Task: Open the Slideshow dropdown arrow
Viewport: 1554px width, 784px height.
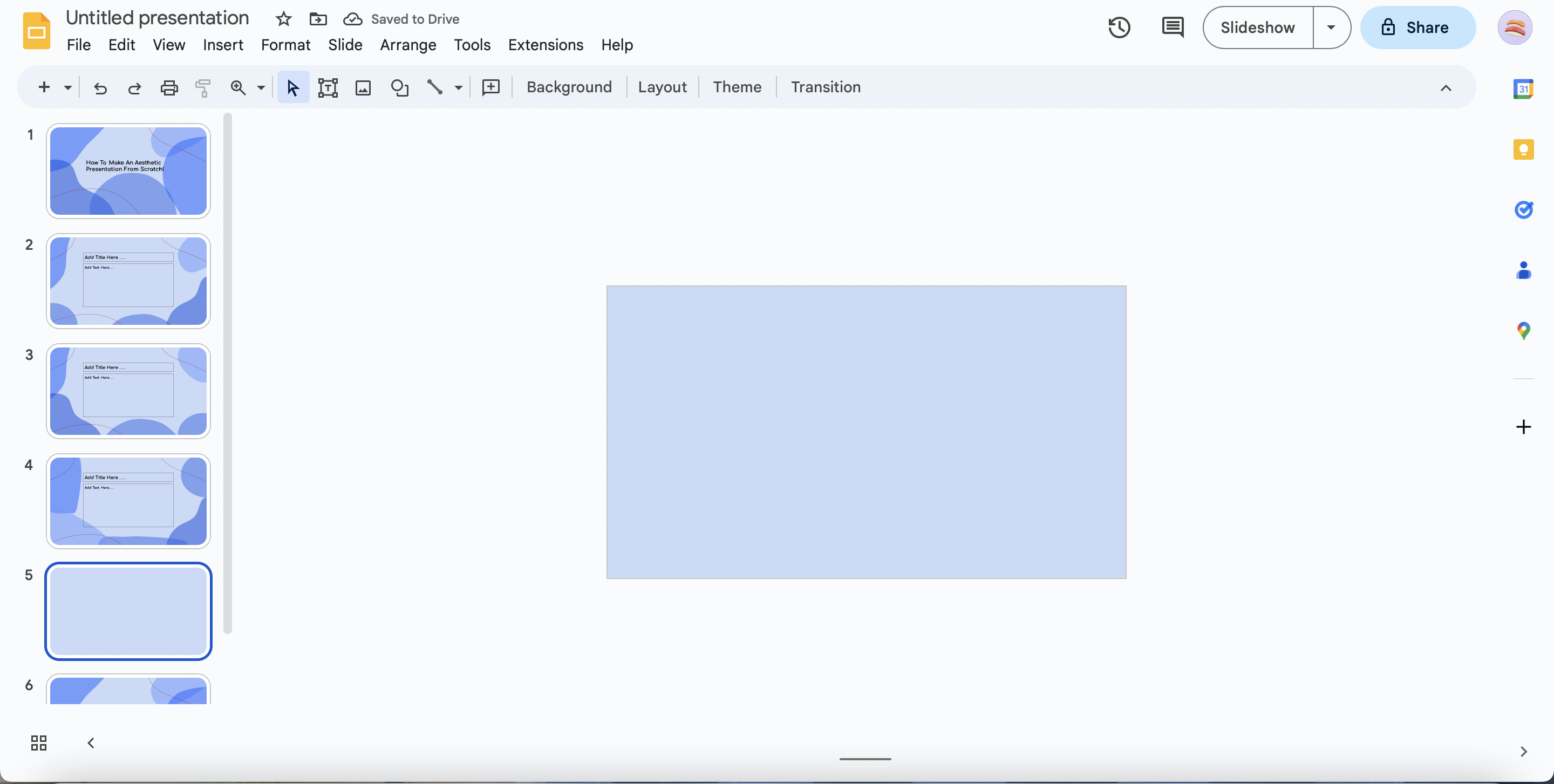Action: (1332, 27)
